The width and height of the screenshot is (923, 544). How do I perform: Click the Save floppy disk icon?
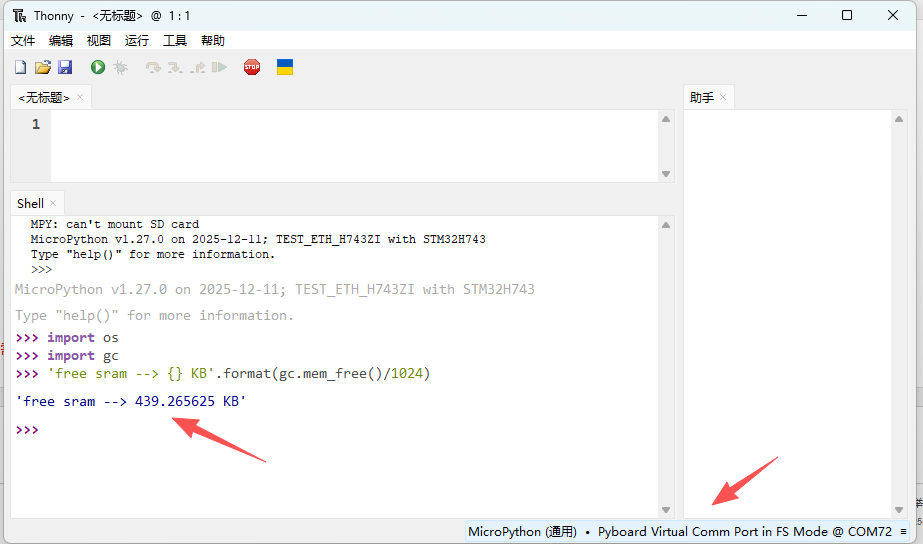click(x=65, y=67)
